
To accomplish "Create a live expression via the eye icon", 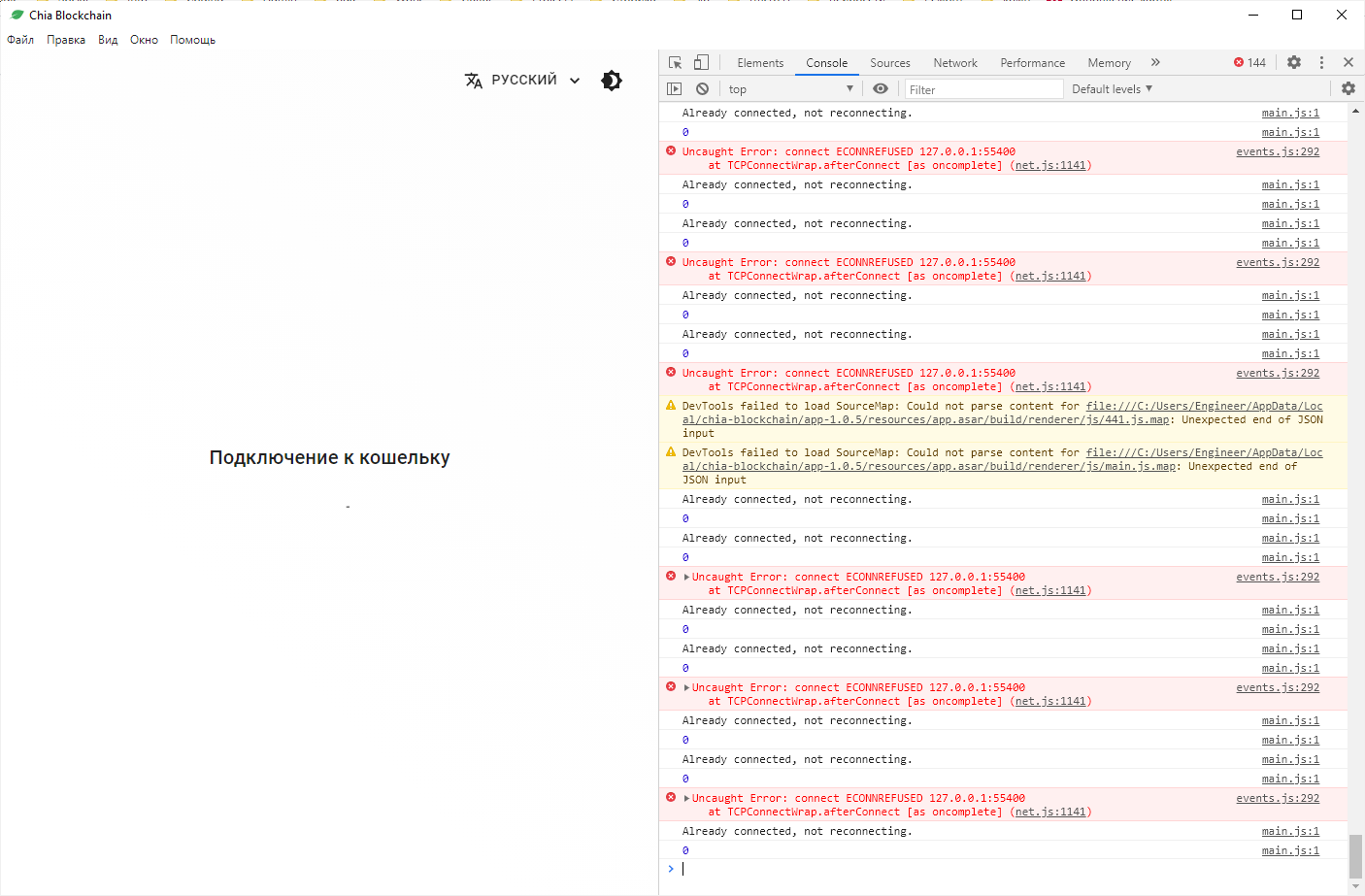I will point(880,88).
